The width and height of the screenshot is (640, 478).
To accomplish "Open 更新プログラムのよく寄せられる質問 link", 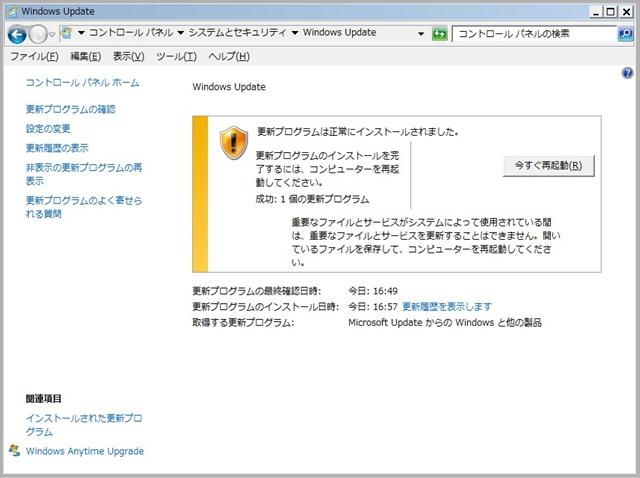I will 84,207.
